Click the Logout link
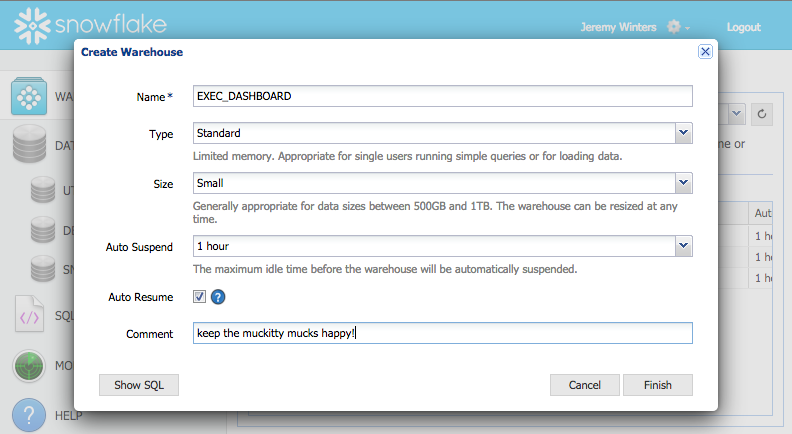The image size is (792, 434). [743, 27]
